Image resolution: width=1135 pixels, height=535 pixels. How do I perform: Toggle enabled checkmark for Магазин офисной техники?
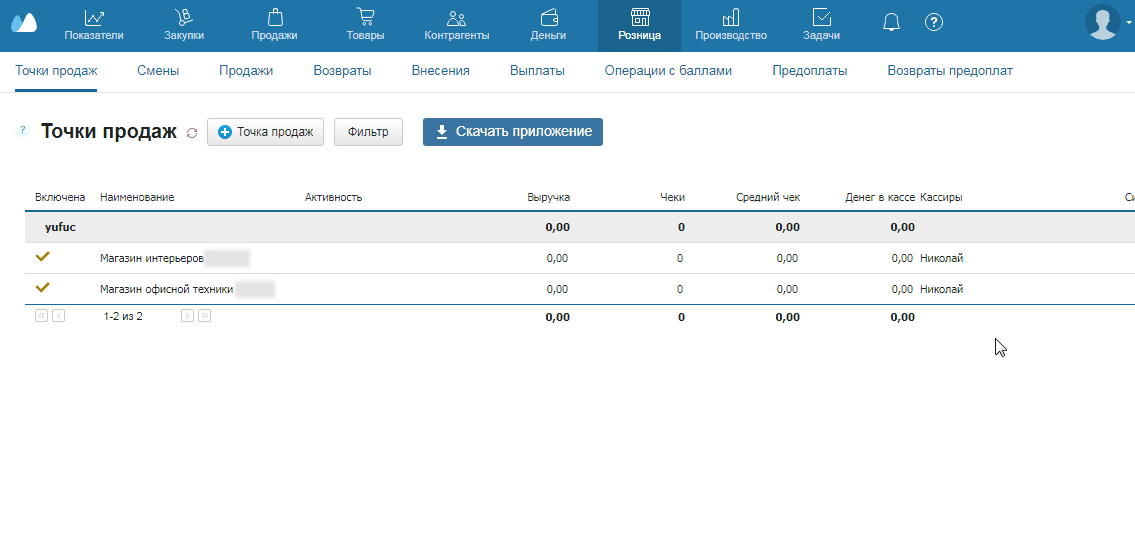43,288
